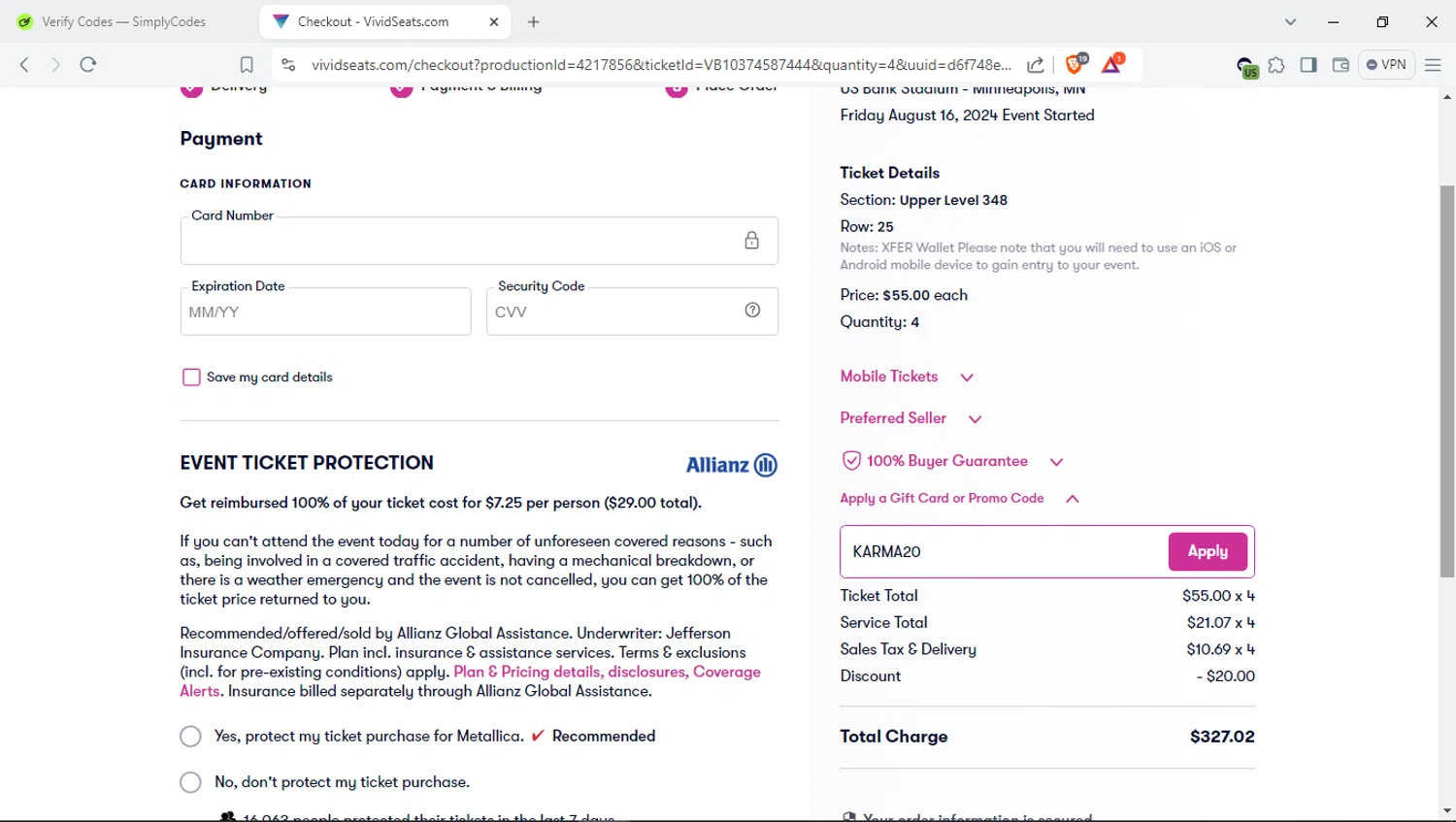Click the Price: $55.00 each text
Screen dimensions: 1456x822
point(904,295)
